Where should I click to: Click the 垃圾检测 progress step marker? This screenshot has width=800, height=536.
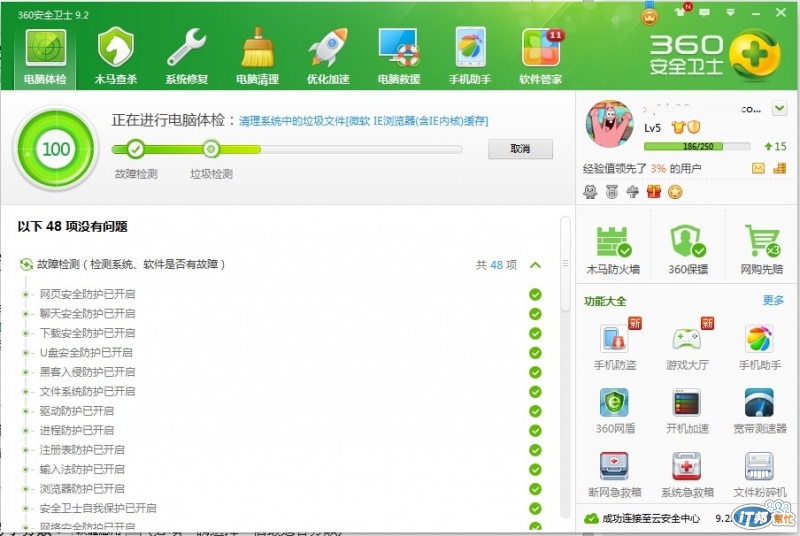point(211,149)
